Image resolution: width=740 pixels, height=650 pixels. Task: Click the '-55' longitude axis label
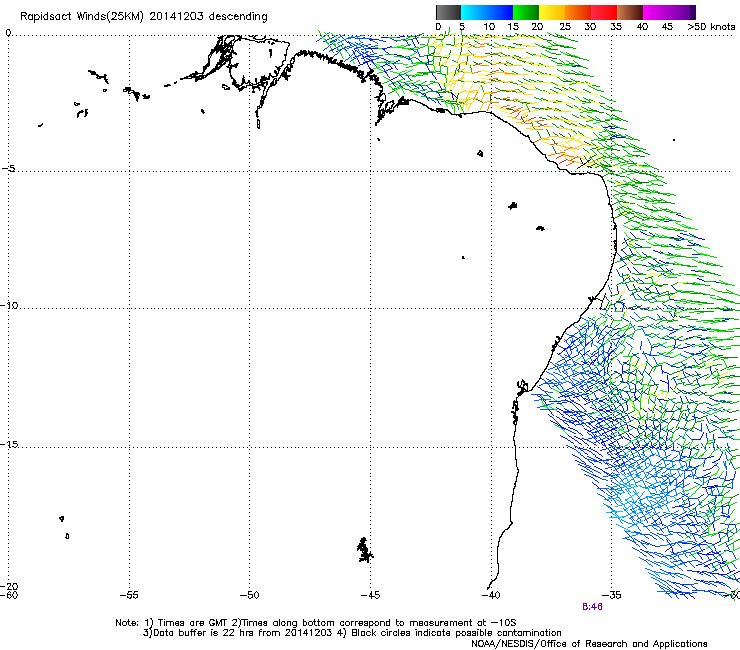[x=129, y=595]
